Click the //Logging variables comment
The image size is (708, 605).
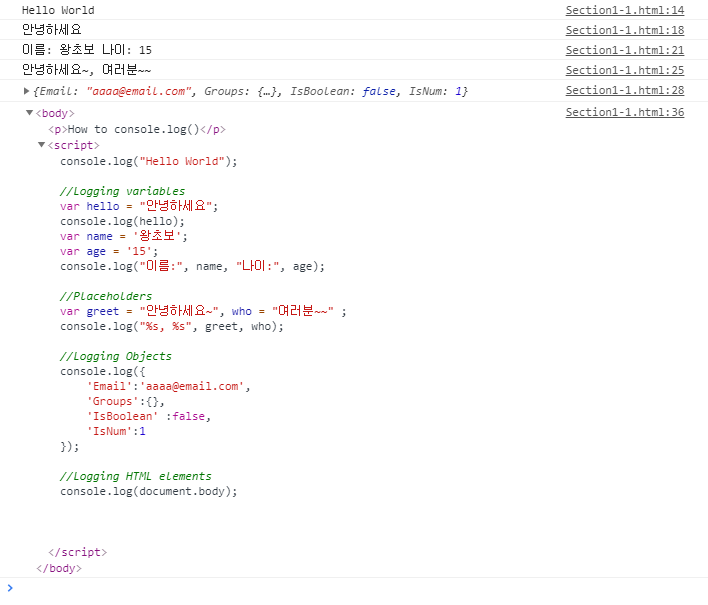coord(122,191)
